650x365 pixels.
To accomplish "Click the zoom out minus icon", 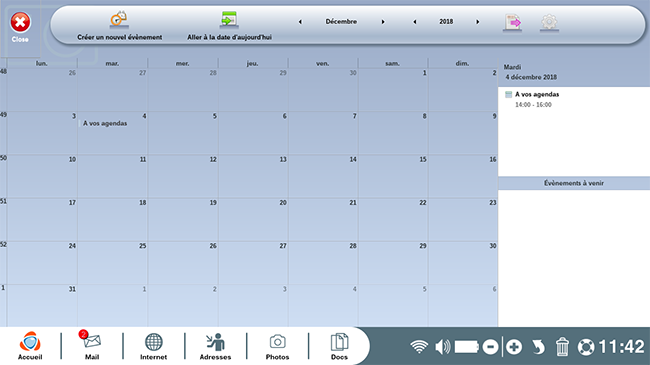I will point(490,346).
